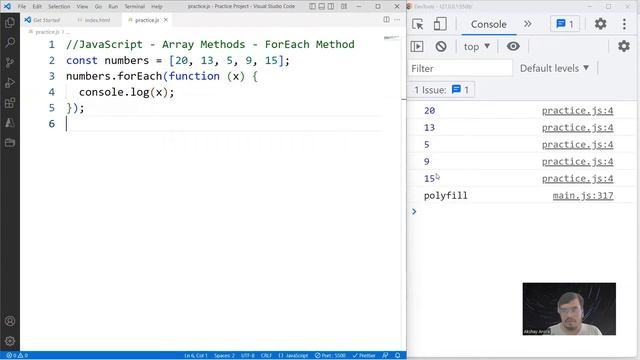
Task: Open the console settings gear
Action: (624, 46)
